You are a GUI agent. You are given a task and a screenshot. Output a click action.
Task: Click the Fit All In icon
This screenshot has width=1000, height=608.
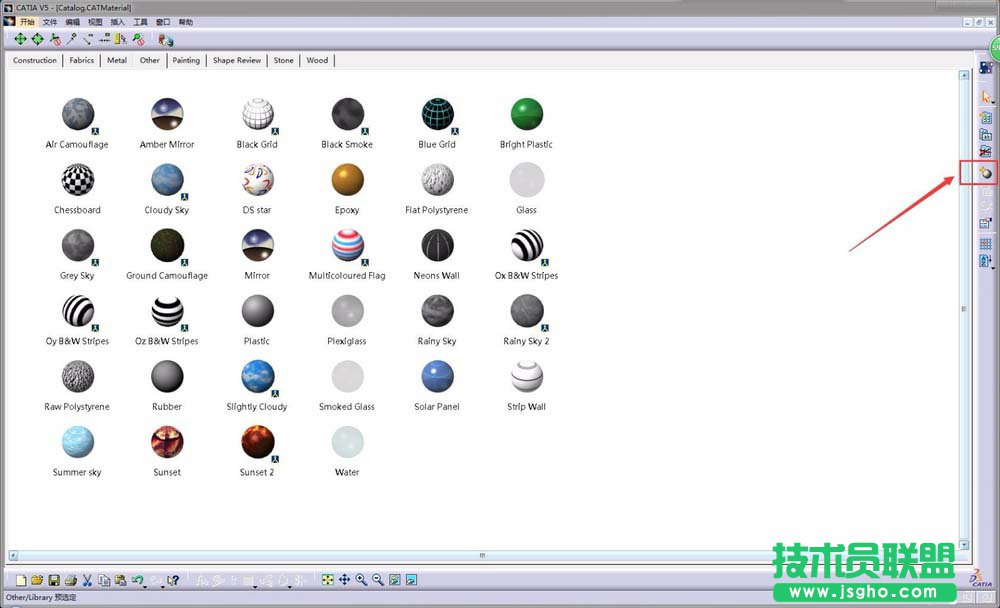327,580
